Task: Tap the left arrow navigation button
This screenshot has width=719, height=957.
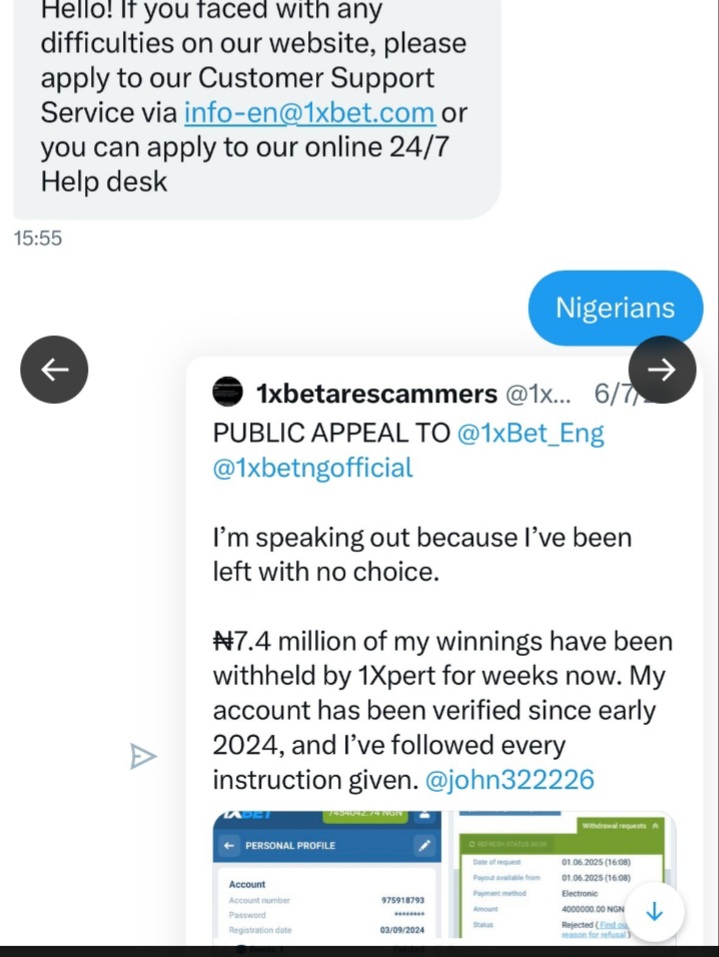Action: point(54,369)
